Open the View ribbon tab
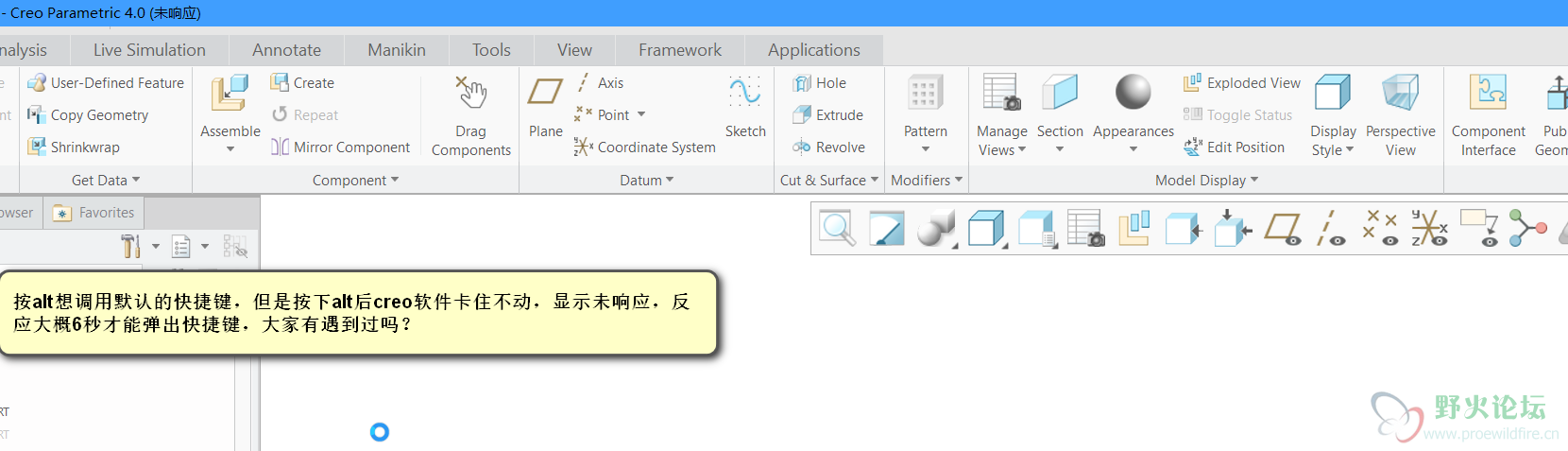 click(x=574, y=50)
